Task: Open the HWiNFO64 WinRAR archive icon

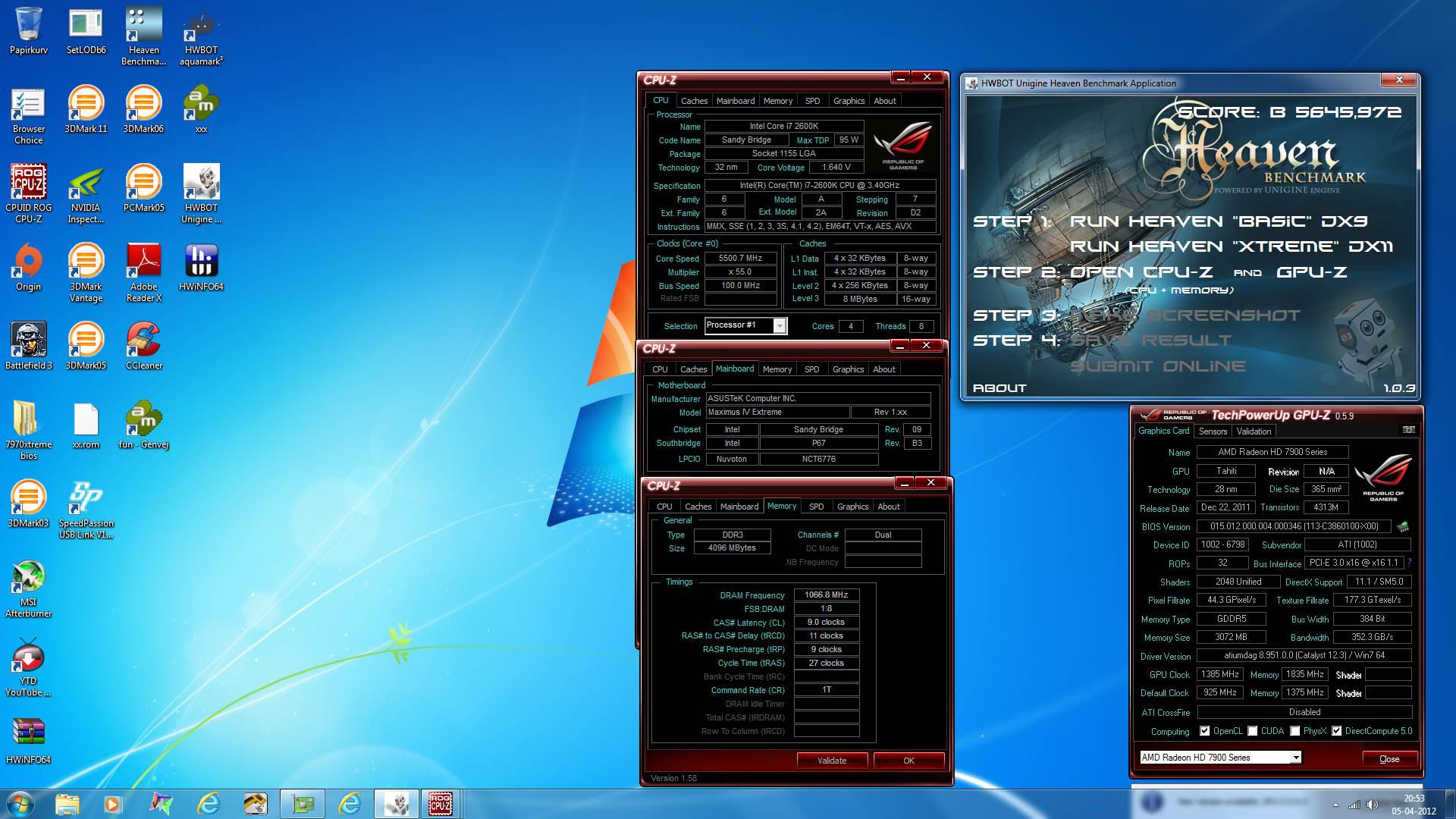Action: click(29, 740)
